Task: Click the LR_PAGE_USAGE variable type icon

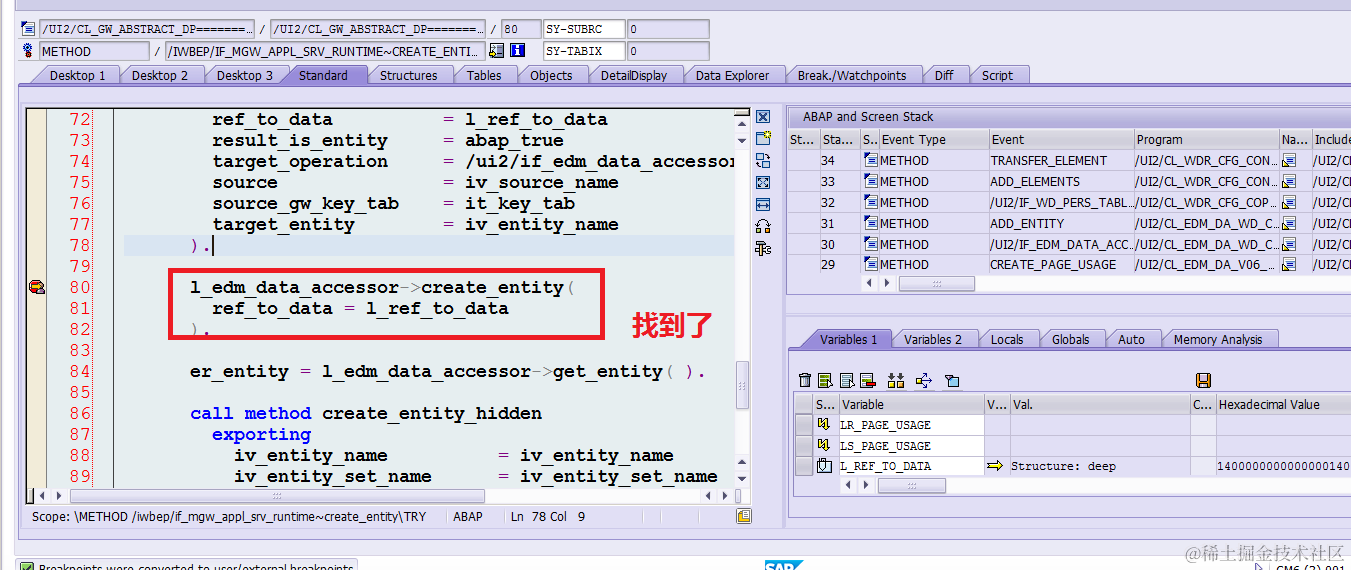Action: pyautogui.click(x=824, y=425)
